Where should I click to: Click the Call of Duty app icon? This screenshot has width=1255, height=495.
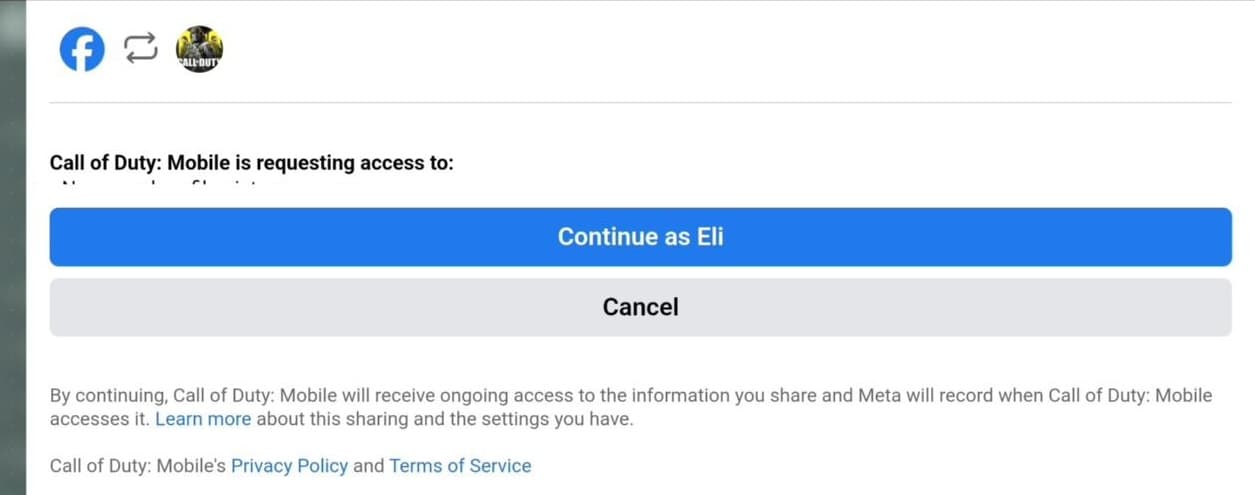pyautogui.click(x=199, y=49)
